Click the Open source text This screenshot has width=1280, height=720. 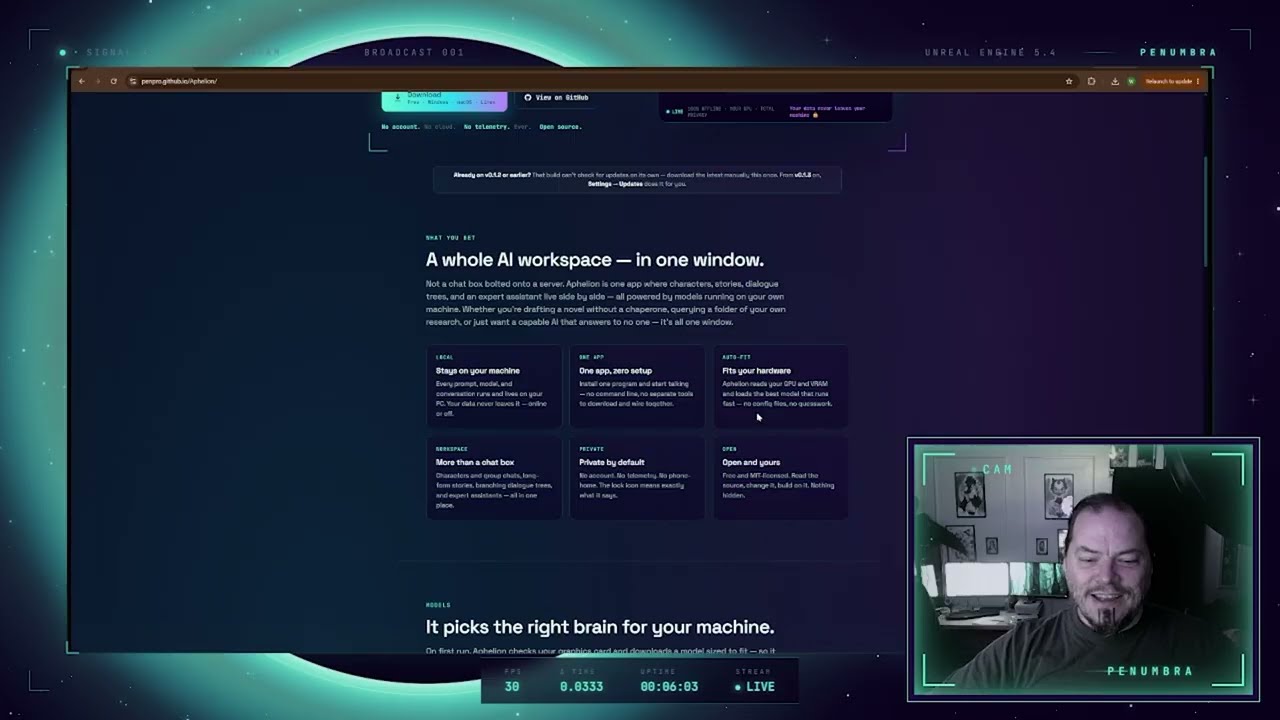560,127
